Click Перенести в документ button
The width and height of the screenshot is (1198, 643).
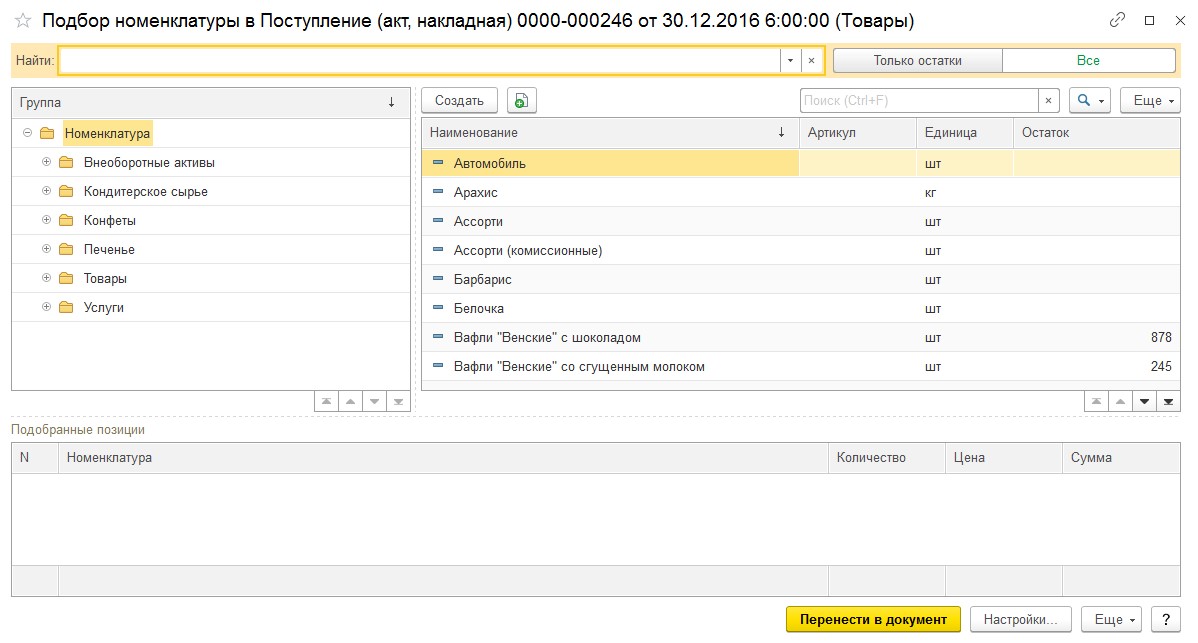(874, 618)
